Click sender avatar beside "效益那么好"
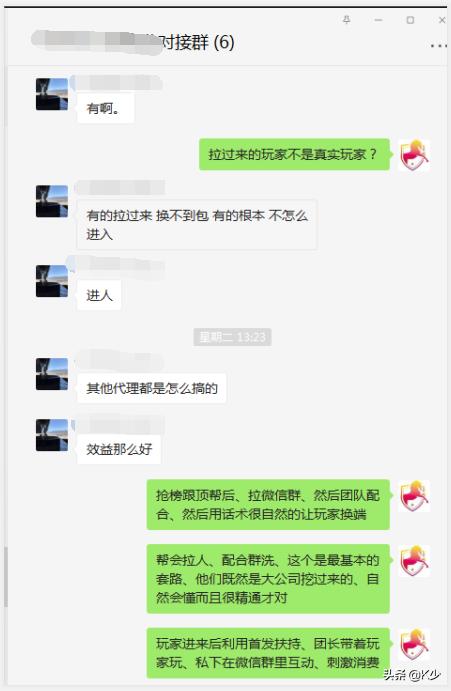 click(52, 435)
